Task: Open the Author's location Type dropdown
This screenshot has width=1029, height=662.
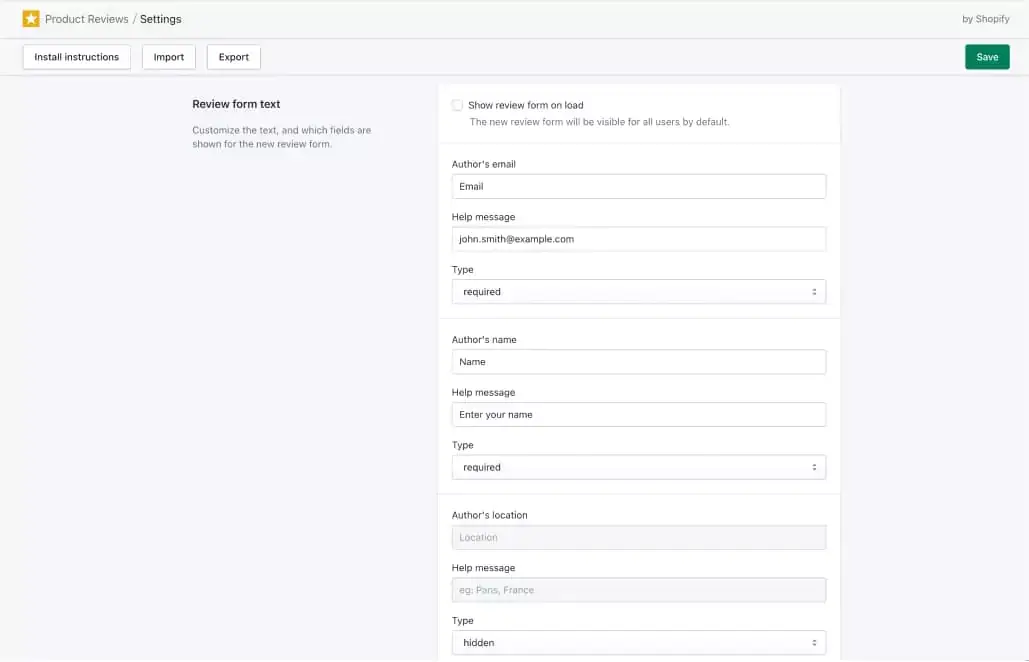Action: click(639, 642)
